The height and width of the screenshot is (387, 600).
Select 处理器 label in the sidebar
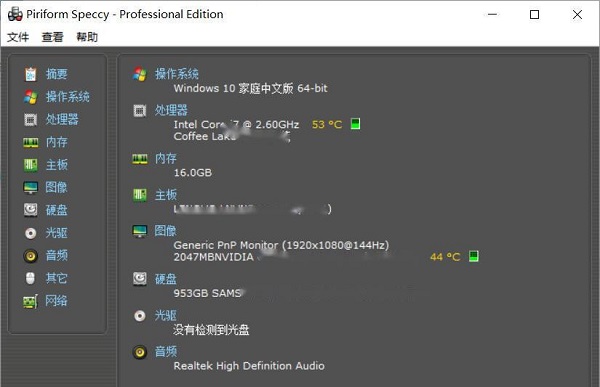[62, 119]
